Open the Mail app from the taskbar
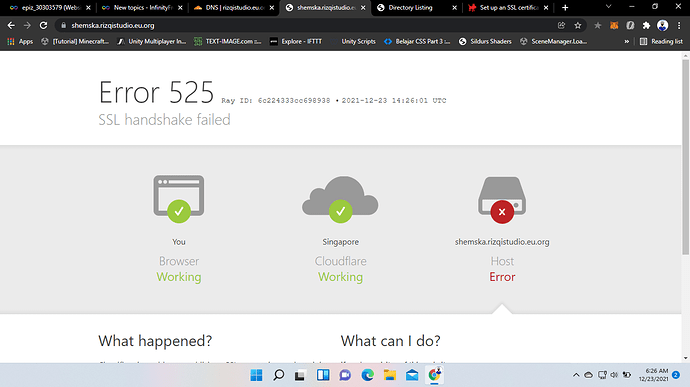690x387 pixels. (412, 375)
